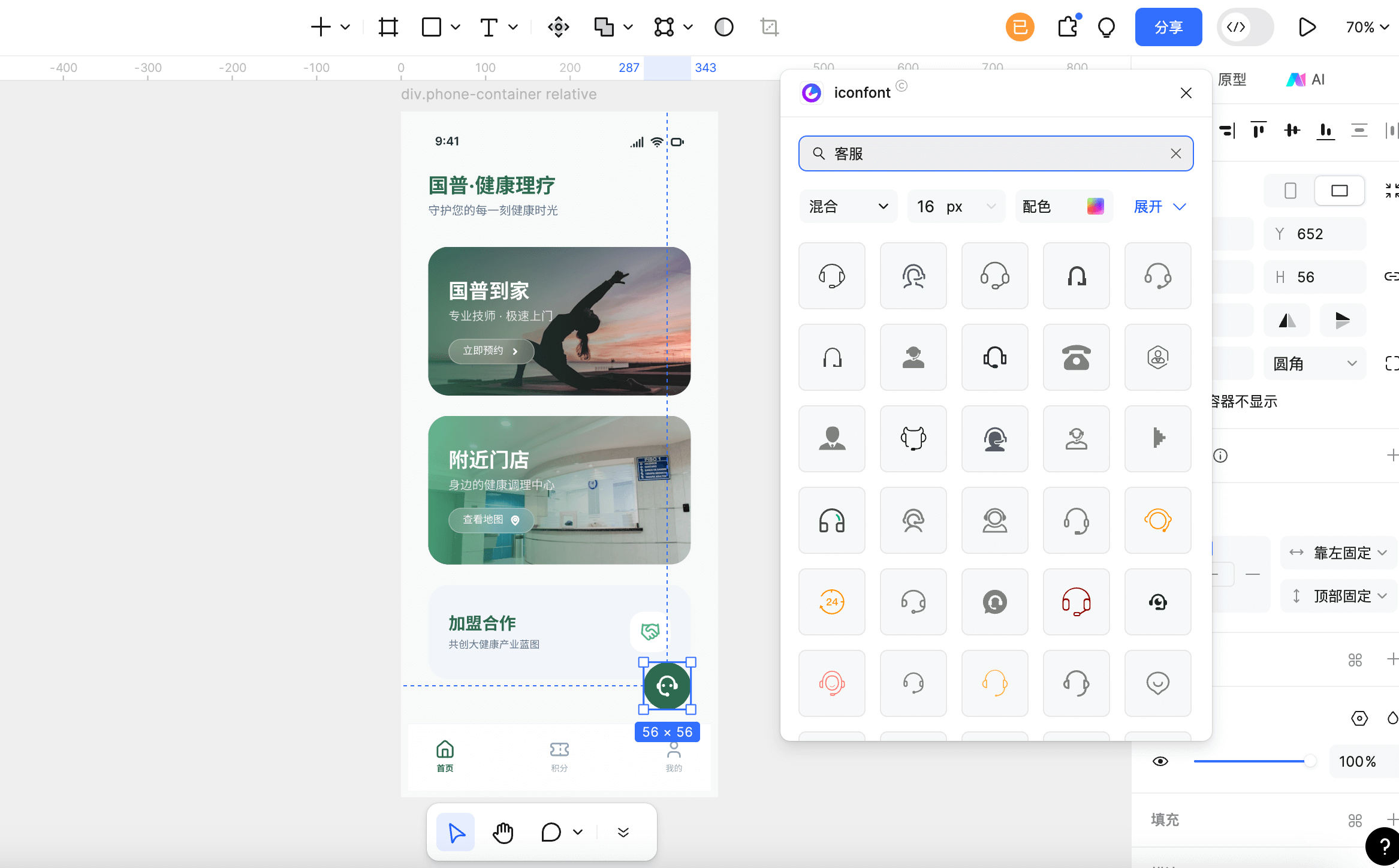1399x868 pixels.
Task: Open the AI tab on the right panel
Action: coord(1305,79)
